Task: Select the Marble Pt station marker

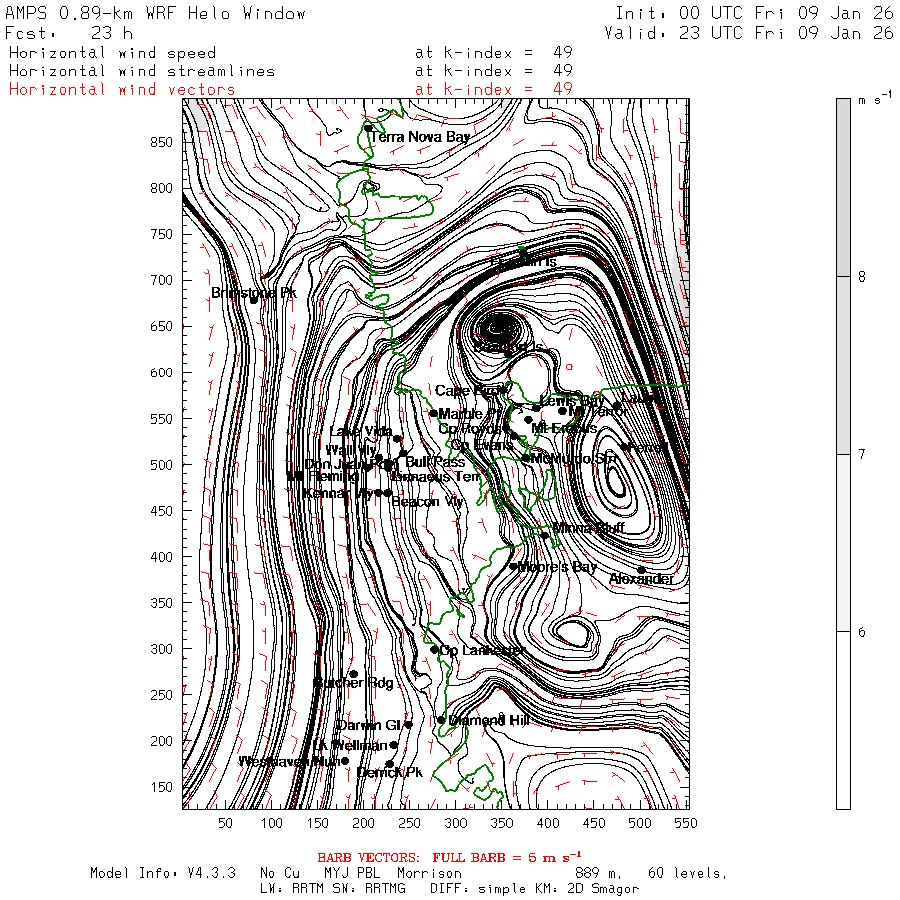Action: [433, 413]
